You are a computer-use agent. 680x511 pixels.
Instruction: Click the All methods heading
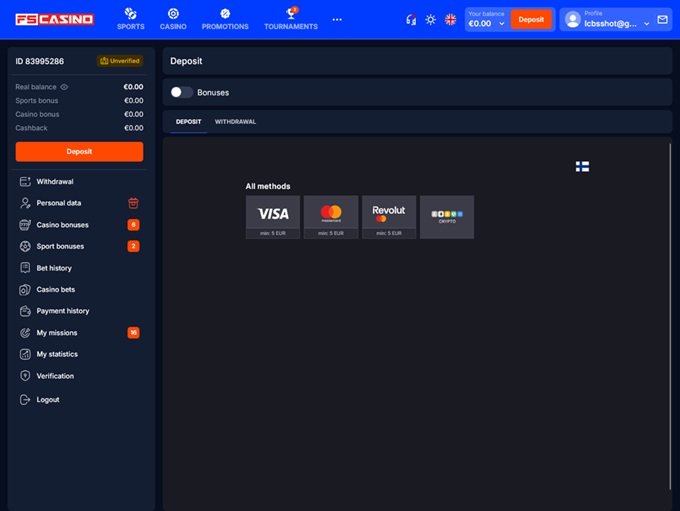tap(268, 186)
